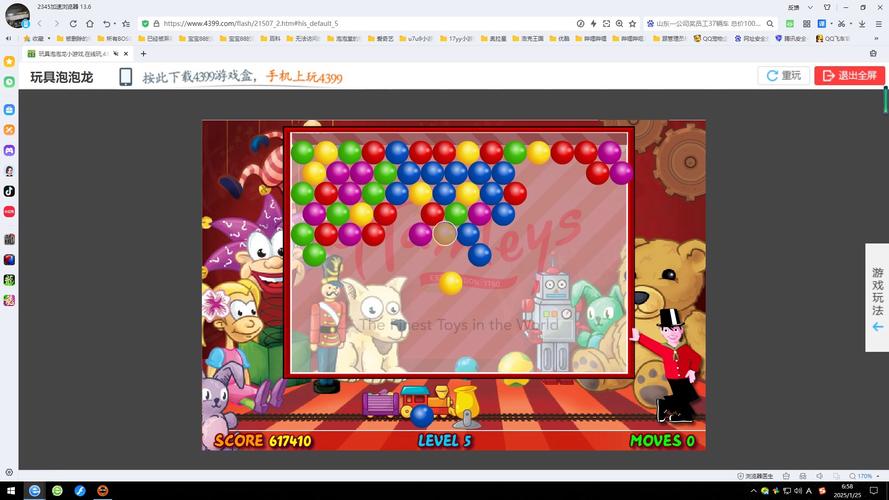The height and width of the screenshot is (500, 889).
Task: Open the 收藏 favorites bookmark menu
Action: (35, 39)
